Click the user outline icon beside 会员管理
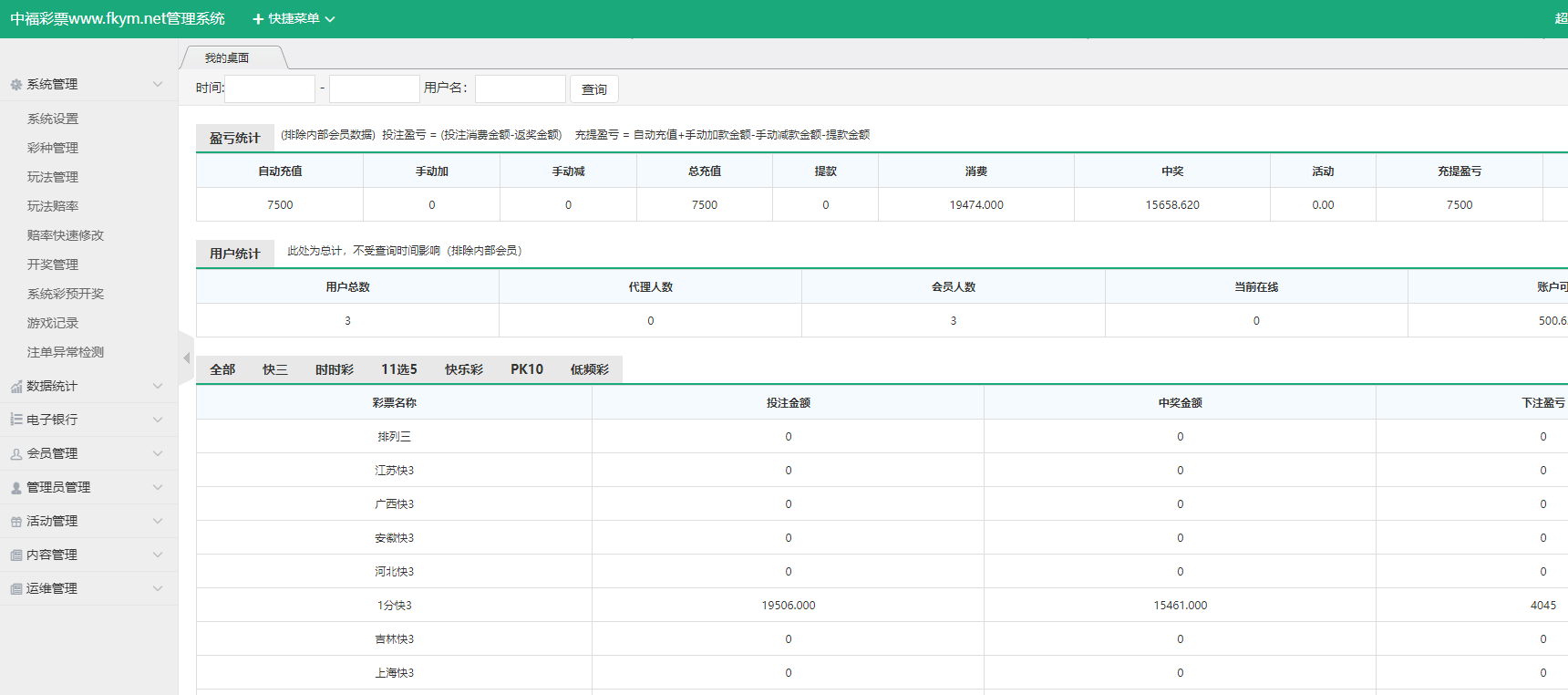This screenshot has height=695, width=1568. (15, 454)
